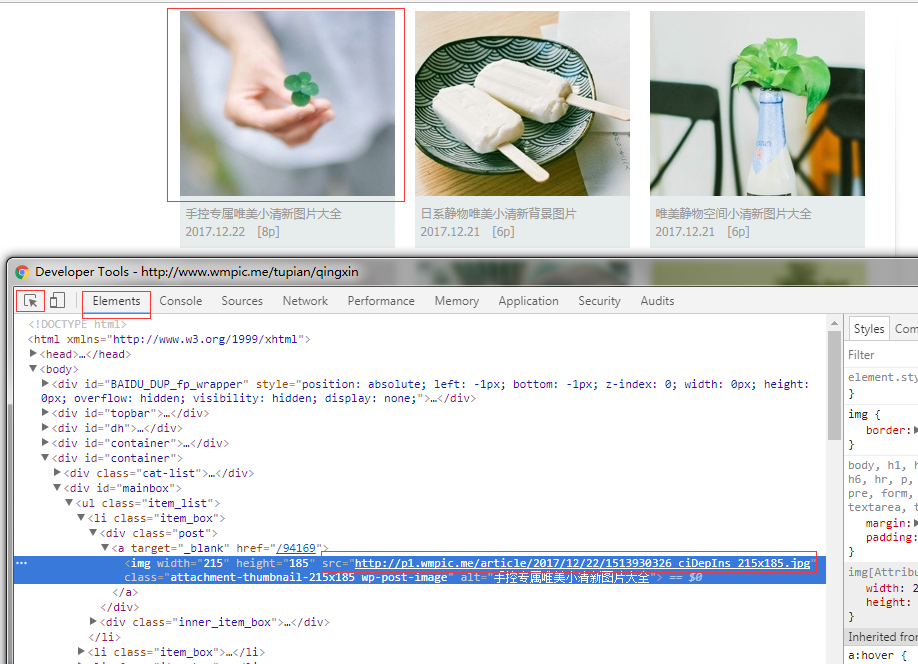Screen dimensions: 918x664
Task: Click the 2017.12.22 [8p] date text
Action: 232,232
